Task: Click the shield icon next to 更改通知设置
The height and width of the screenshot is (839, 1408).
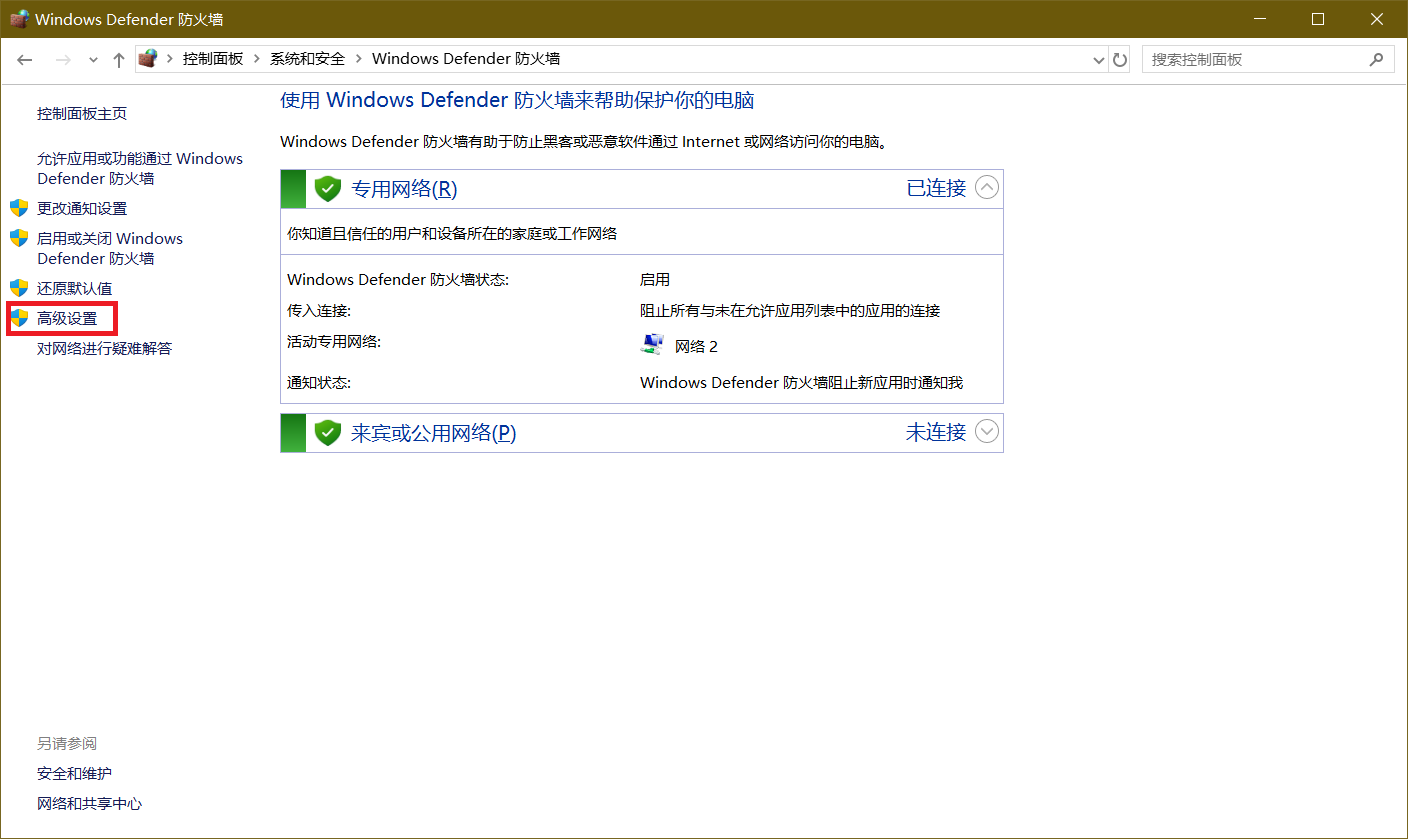Action: 19,208
